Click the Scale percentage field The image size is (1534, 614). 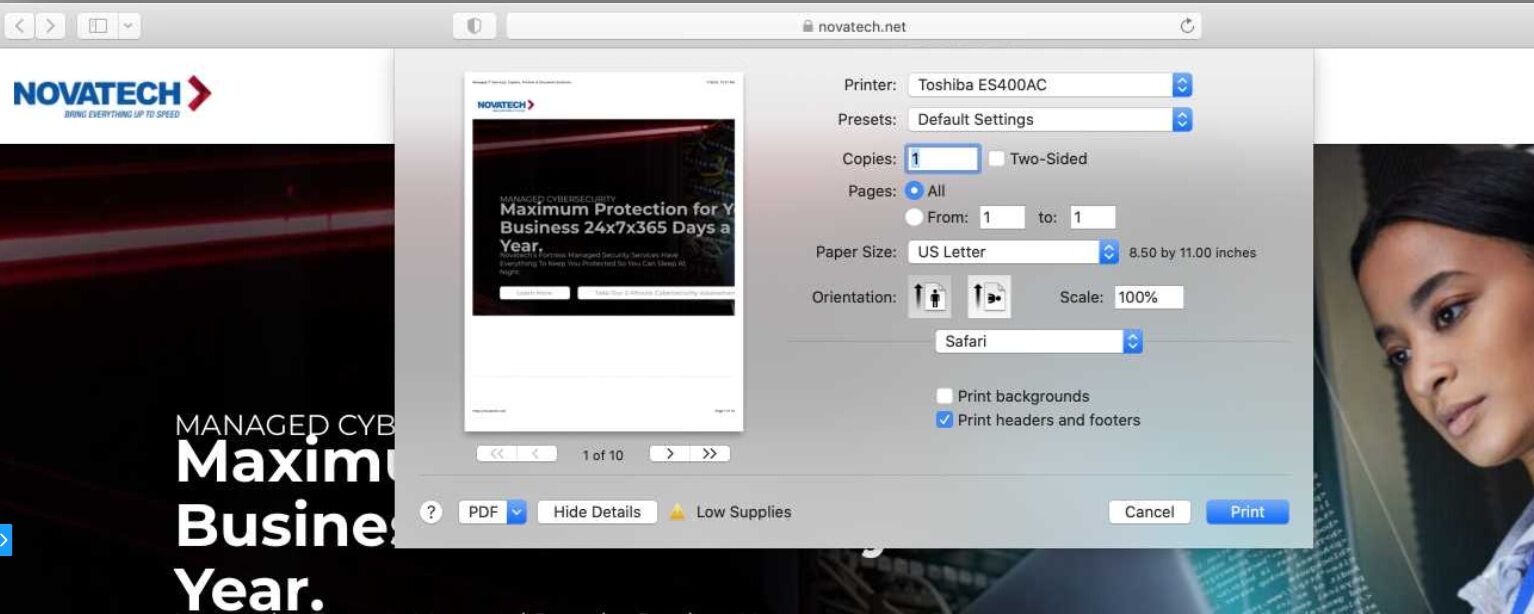click(1148, 297)
